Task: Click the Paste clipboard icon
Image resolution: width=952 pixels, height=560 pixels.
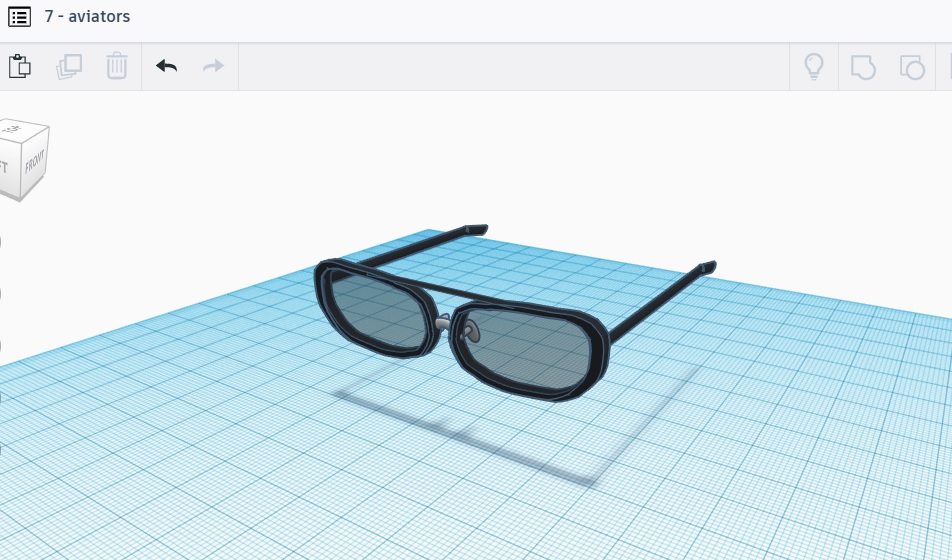Action: click(19, 67)
